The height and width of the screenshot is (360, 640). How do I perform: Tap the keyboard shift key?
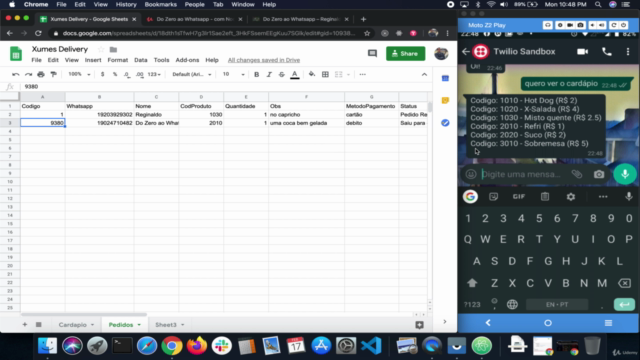coord(472,283)
